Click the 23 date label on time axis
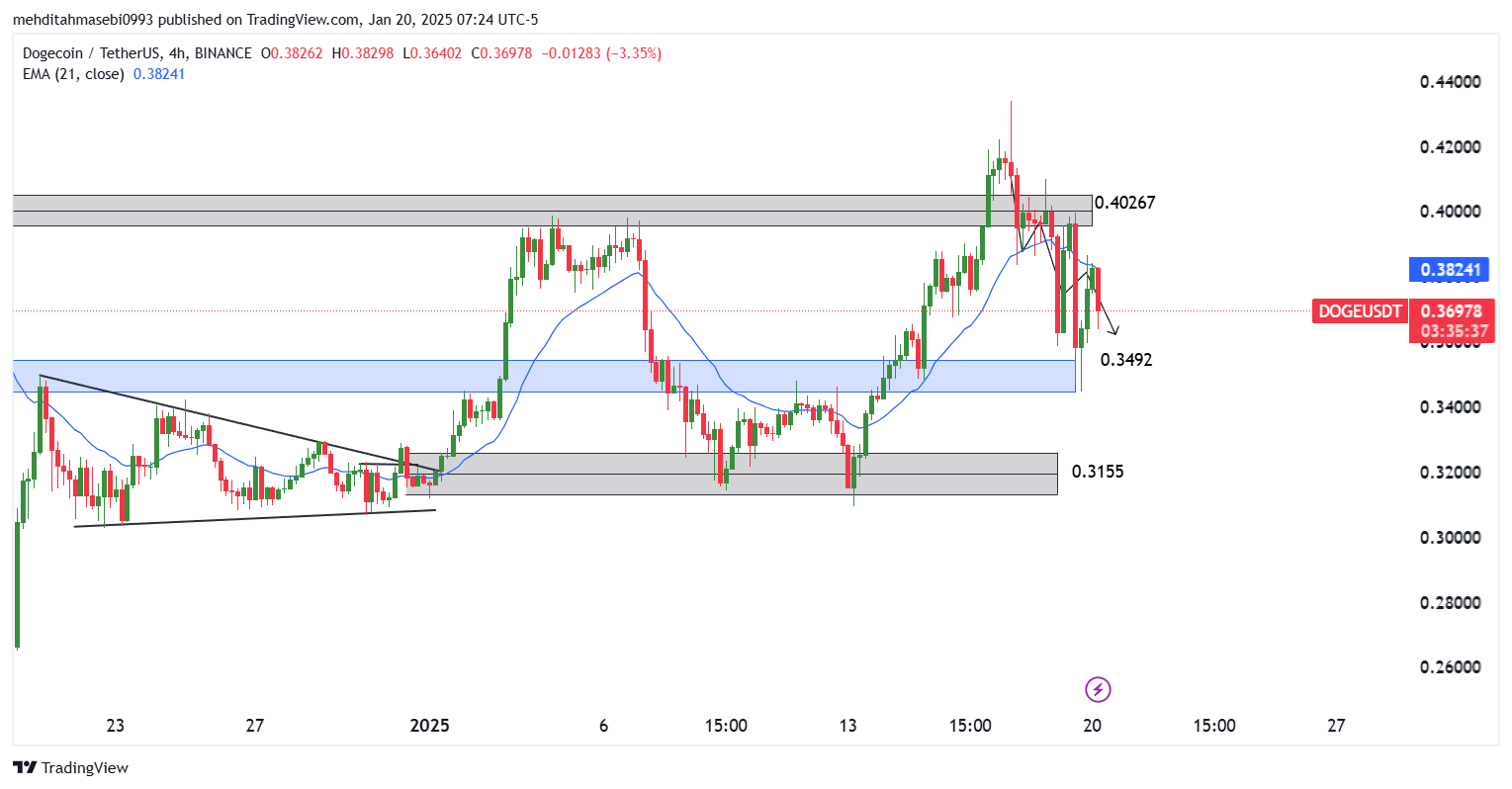 tap(116, 726)
